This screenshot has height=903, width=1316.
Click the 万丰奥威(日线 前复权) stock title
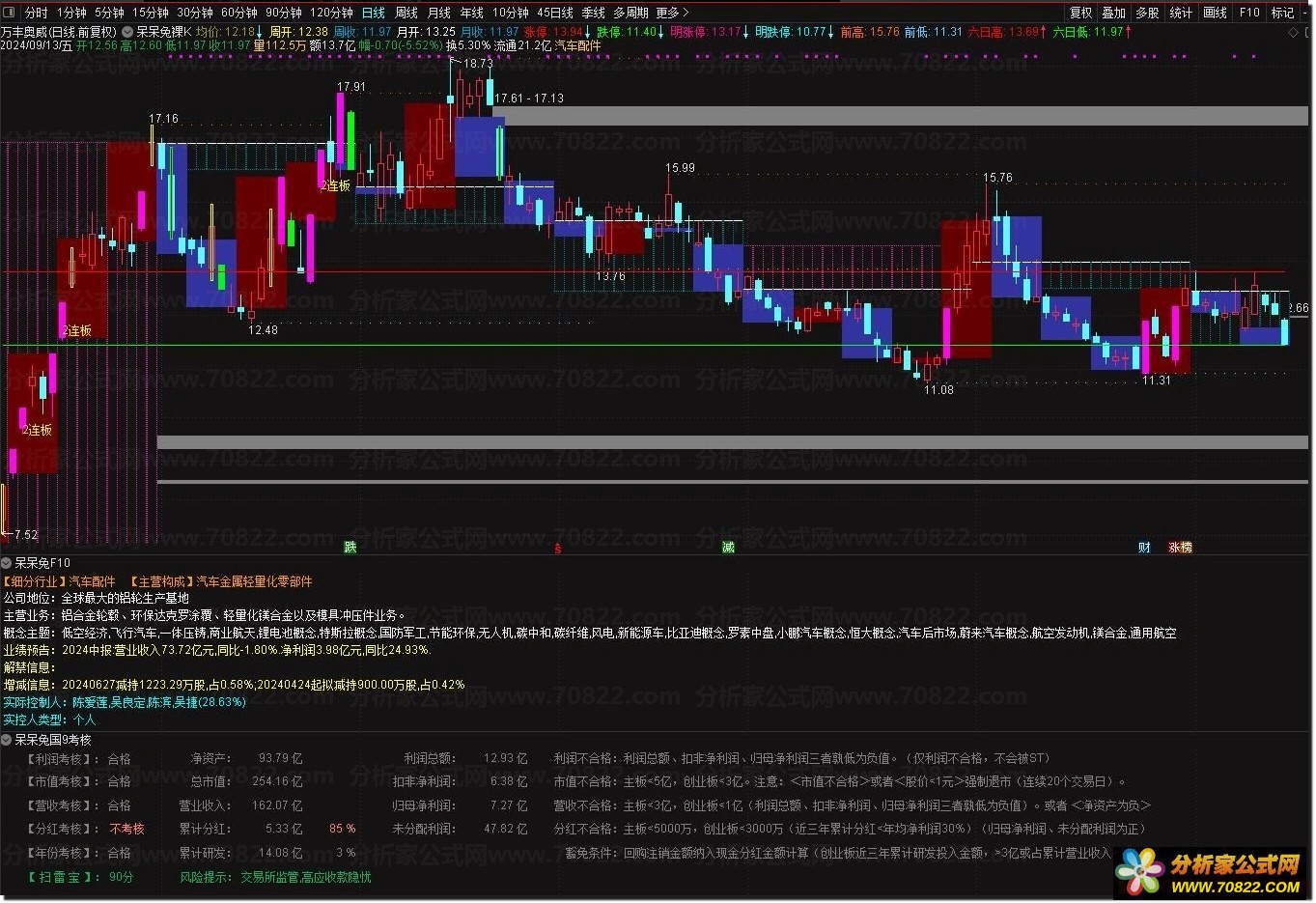[x=59, y=32]
